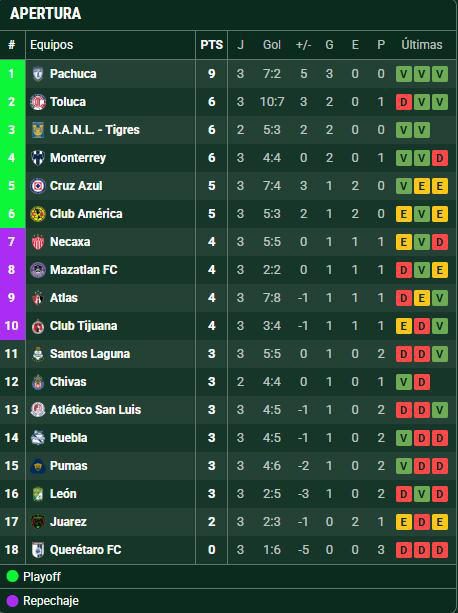The width and height of the screenshot is (458, 613).
Task: Click the purple Repechaje legend dot
Action: 13,601
